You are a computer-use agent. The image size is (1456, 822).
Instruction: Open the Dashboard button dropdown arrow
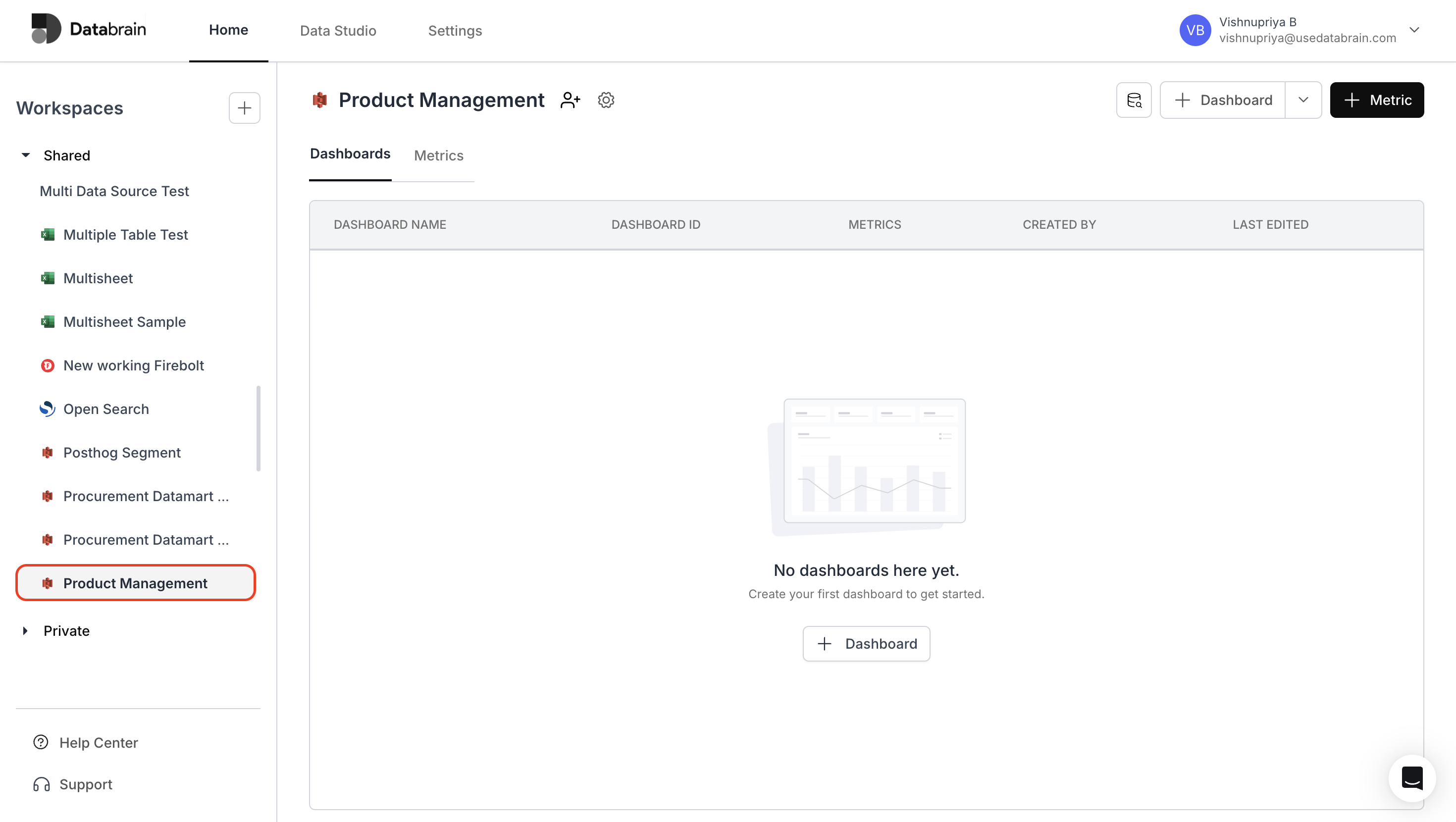1303,100
